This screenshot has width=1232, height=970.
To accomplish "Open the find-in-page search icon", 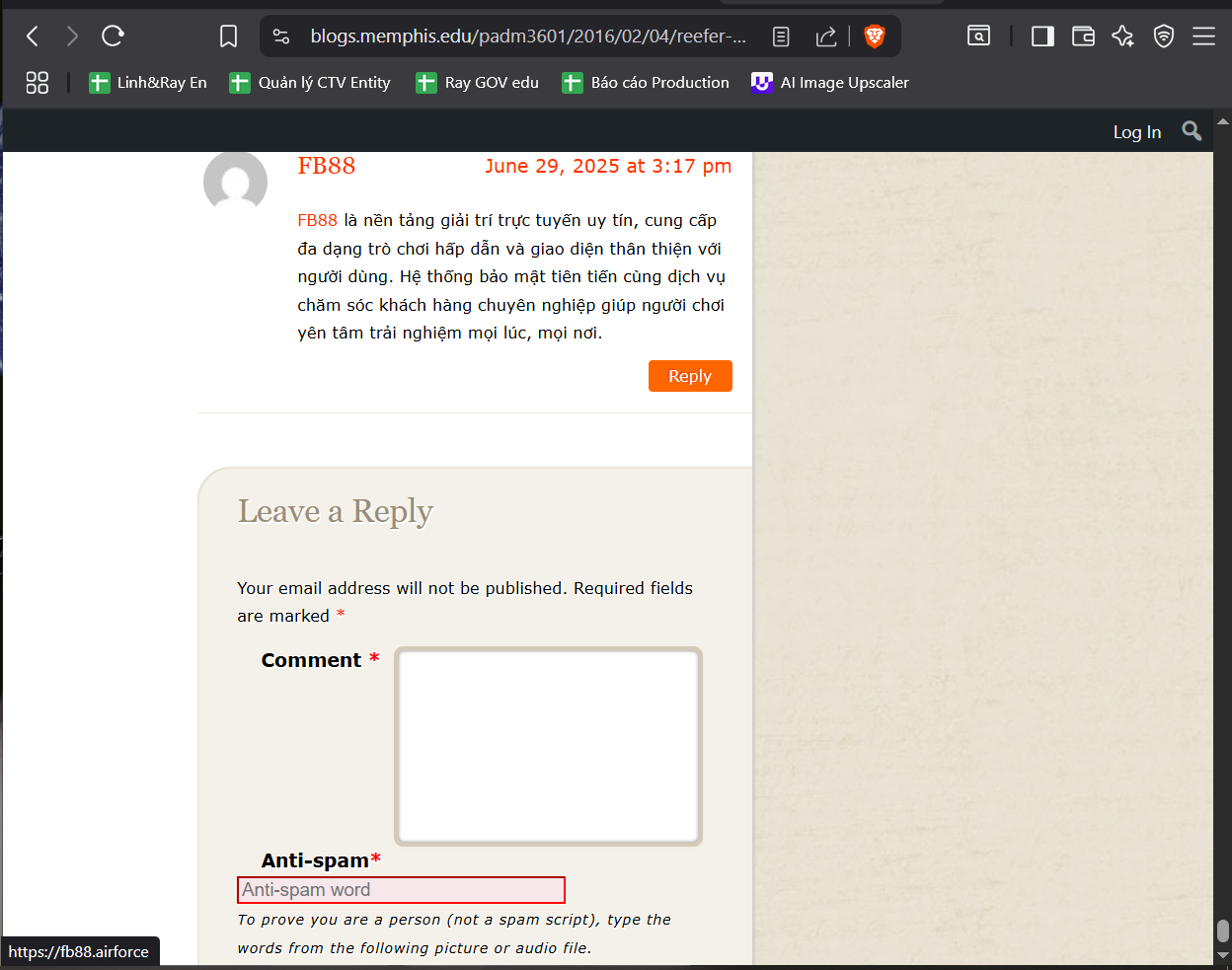I will point(978,37).
